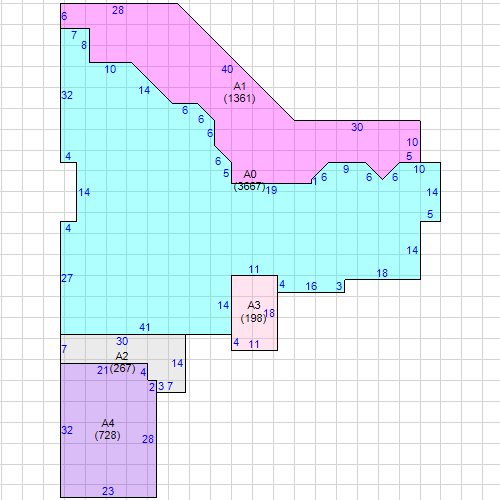Screen dimensions: 500x500
Task: Click the 3 dimension next to the 16
Action: pyautogui.click(x=339, y=286)
